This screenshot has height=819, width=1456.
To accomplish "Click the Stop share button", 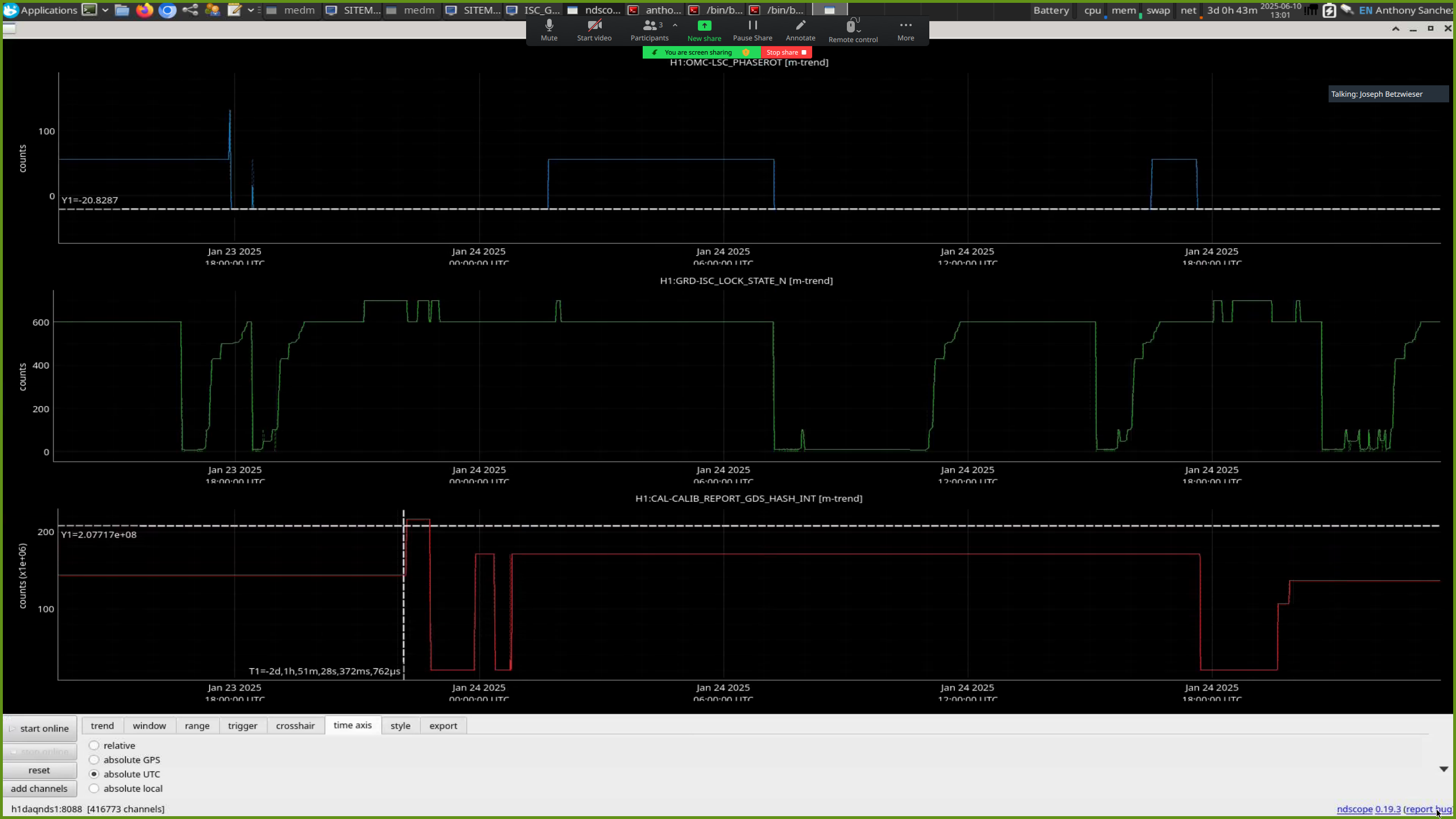I will (x=786, y=52).
